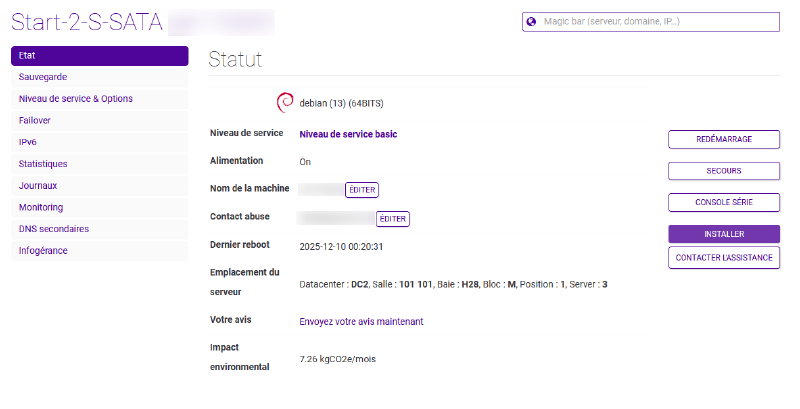Click the Debian swirl logo
Viewport: 800px width, 409px height.
point(285,102)
